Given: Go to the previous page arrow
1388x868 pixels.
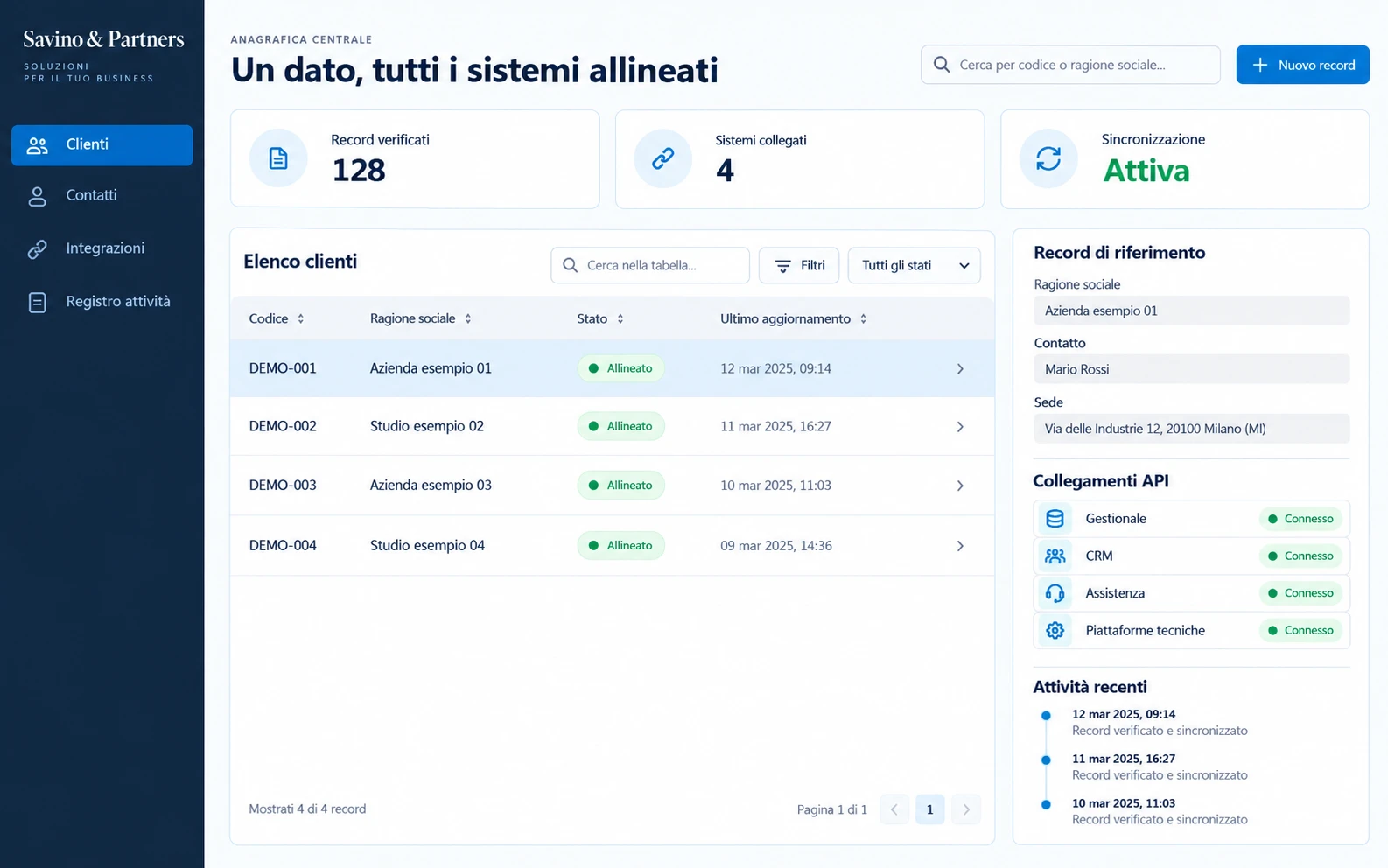Looking at the screenshot, I should (x=894, y=809).
